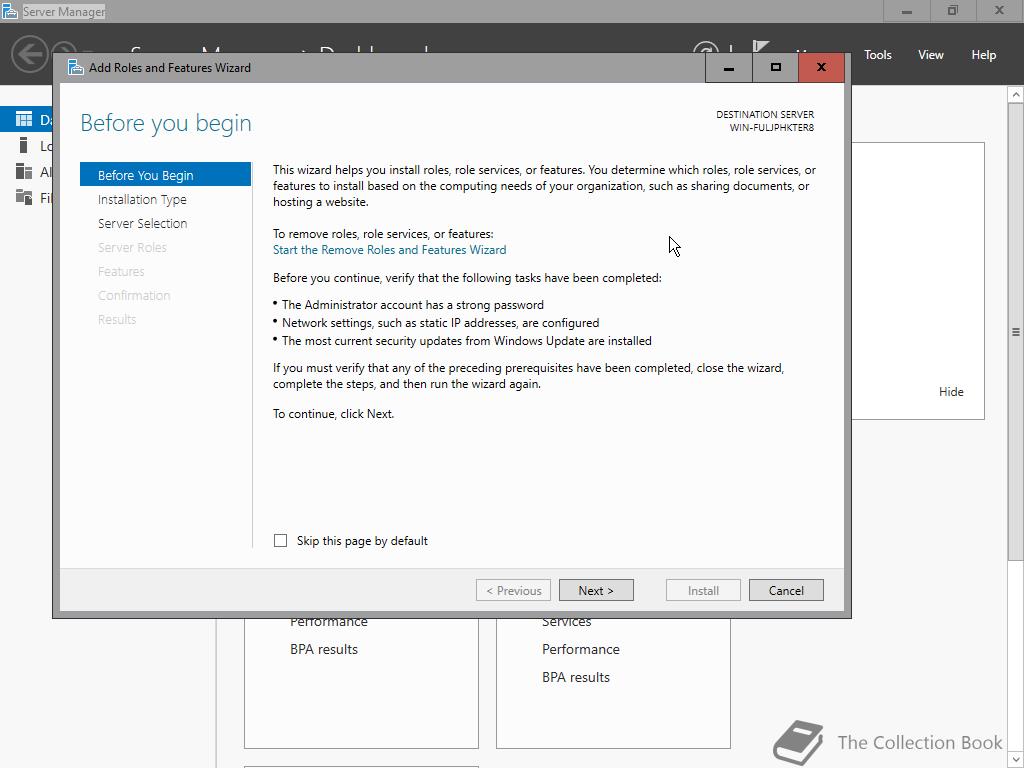Open the Help menu in Server Manager
The height and width of the screenshot is (768, 1024).
coord(984,55)
